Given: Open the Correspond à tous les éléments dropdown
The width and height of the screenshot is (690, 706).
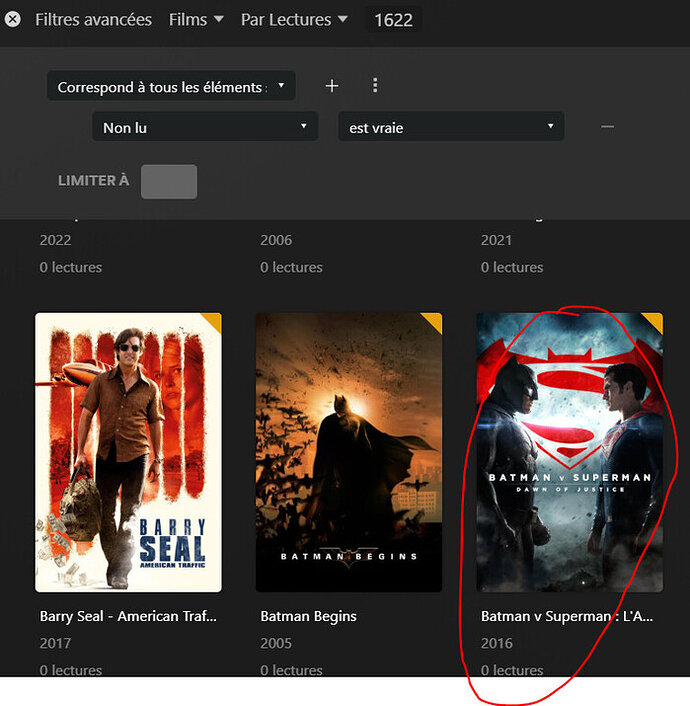Looking at the screenshot, I should [171, 86].
